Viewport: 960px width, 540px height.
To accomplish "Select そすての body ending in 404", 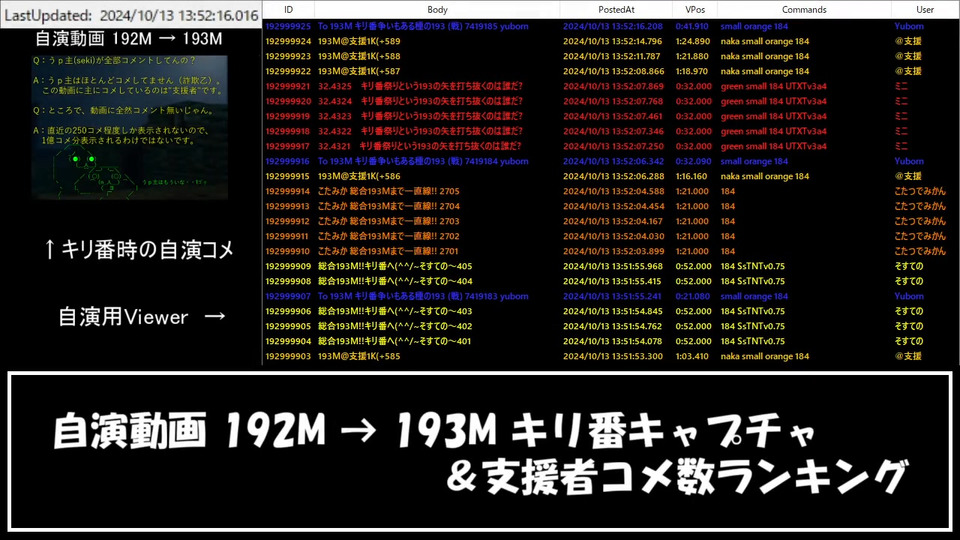I will click(x=395, y=281).
